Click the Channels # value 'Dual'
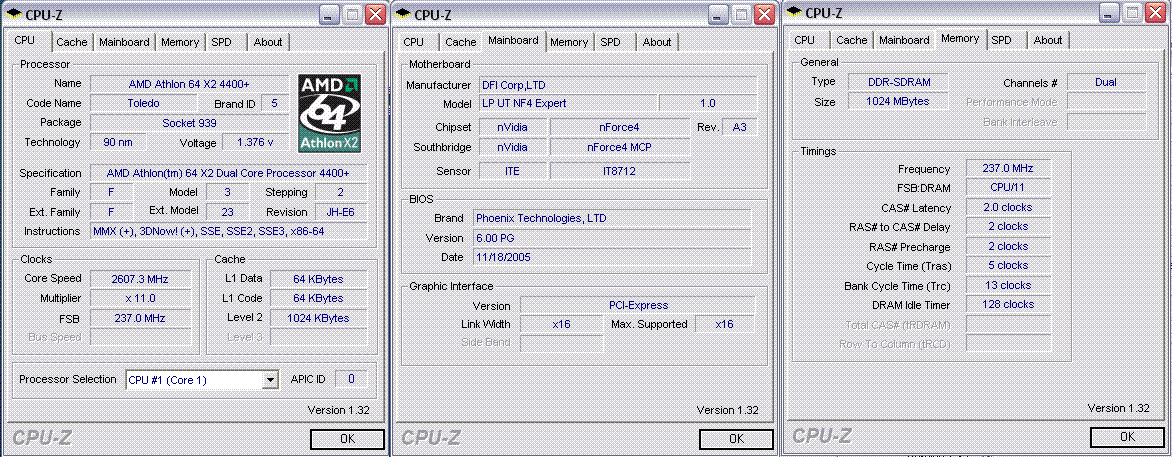 tap(1106, 82)
